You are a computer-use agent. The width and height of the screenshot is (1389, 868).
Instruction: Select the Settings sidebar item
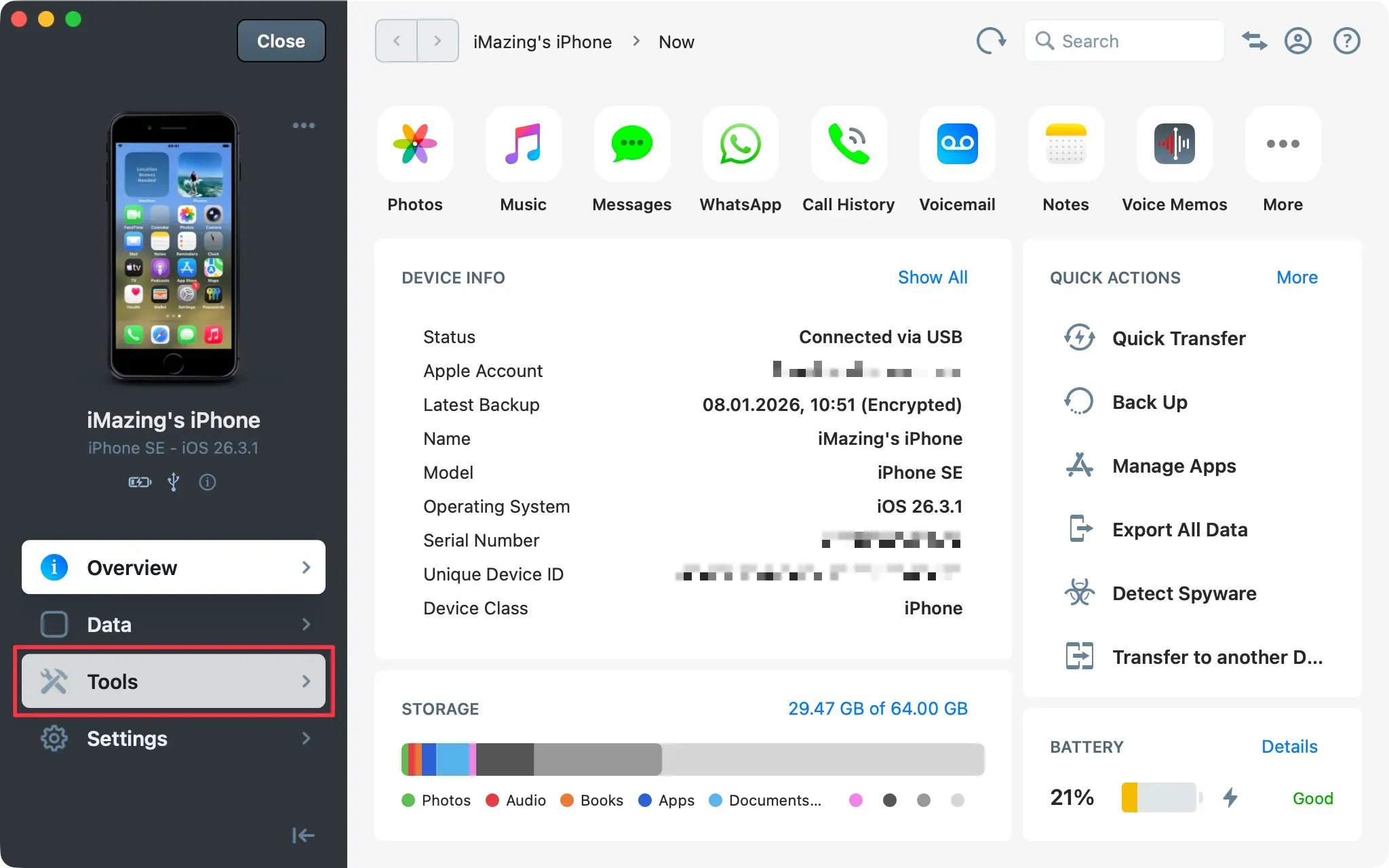pos(174,738)
